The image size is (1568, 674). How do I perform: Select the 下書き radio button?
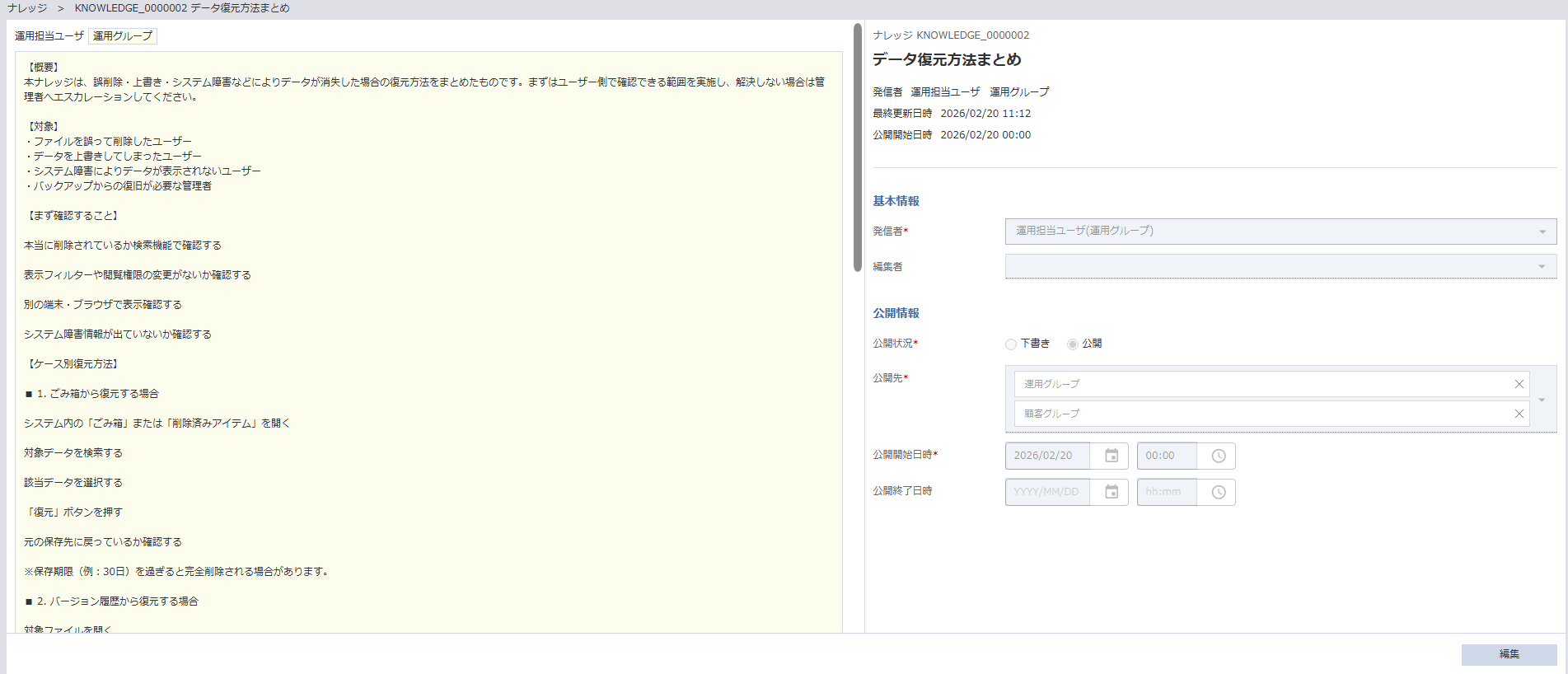click(1011, 344)
